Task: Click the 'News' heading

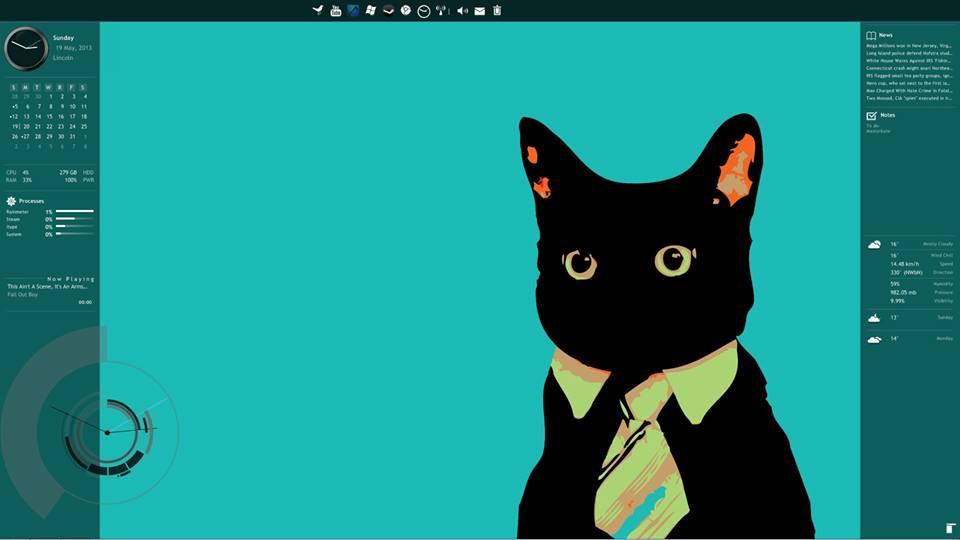Action: [886, 36]
